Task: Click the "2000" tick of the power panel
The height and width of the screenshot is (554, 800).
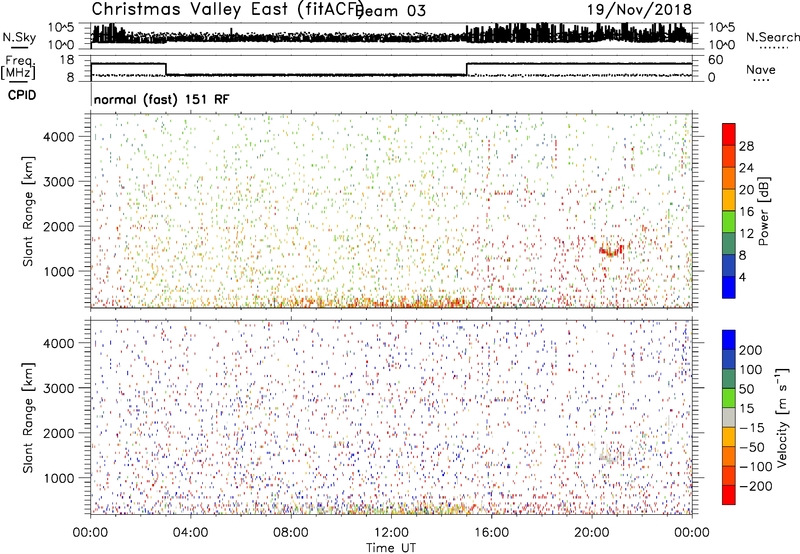Action: tap(59, 226)
